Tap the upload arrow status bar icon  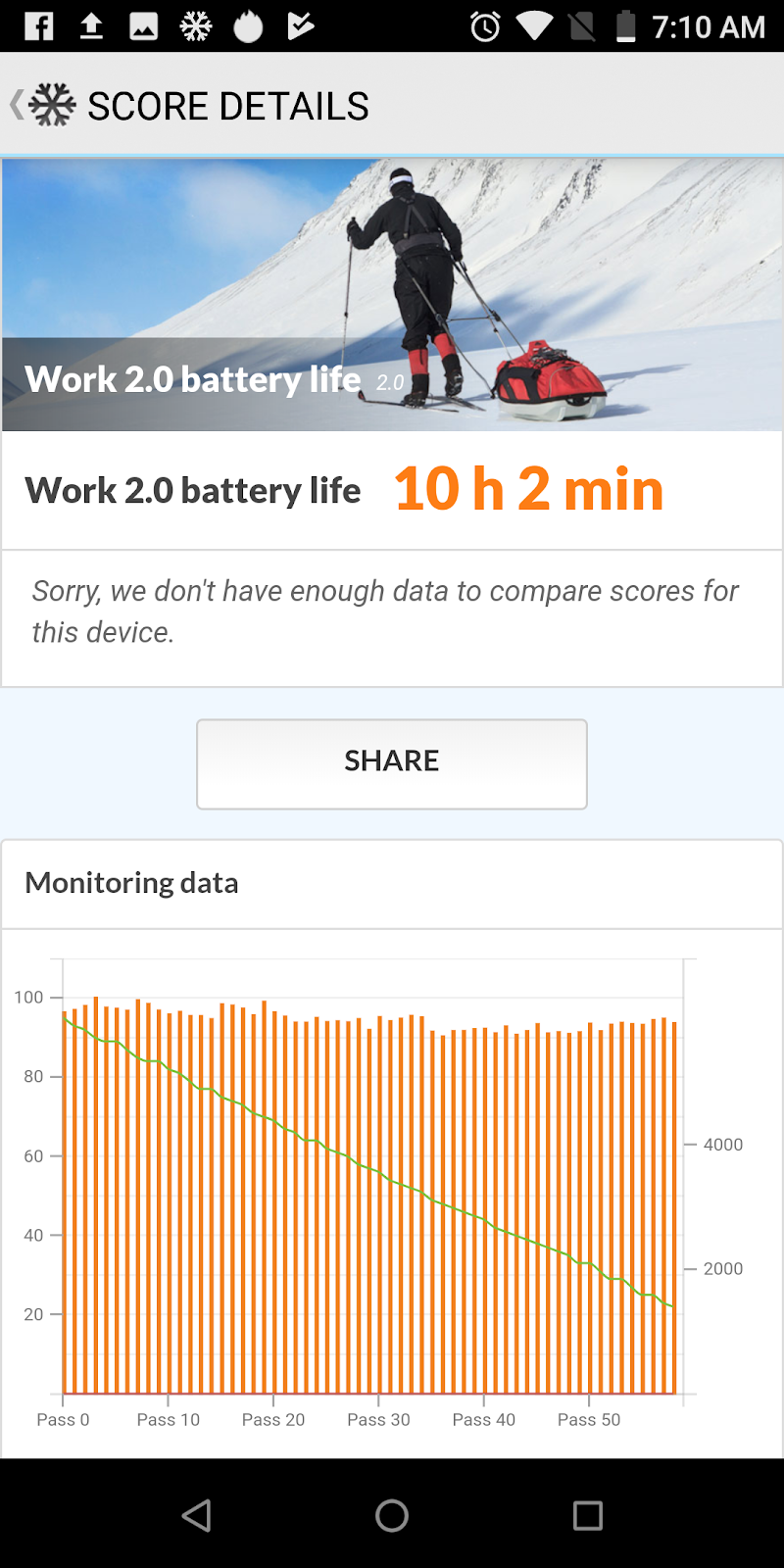click(x=91, y=26)
